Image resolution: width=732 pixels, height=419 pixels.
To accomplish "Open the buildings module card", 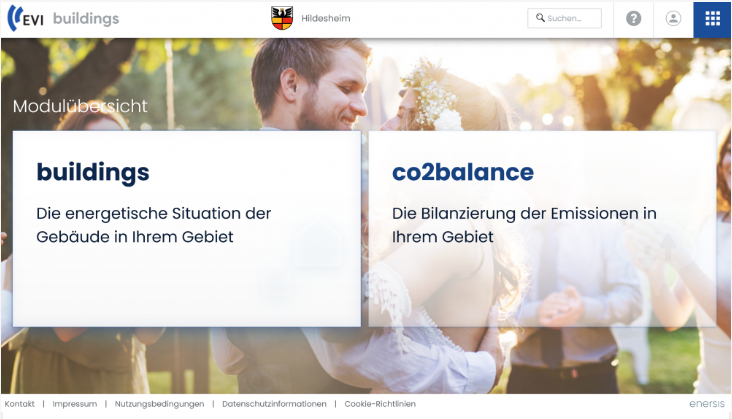I will [187, 229].
